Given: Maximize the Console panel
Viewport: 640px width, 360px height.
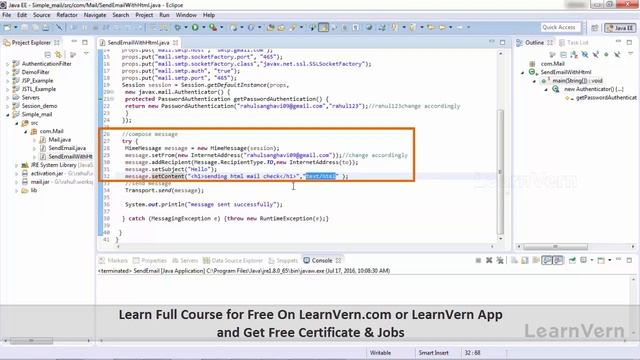Looking at the screenshot, I should pyautogui.click(x=629, y=260).
